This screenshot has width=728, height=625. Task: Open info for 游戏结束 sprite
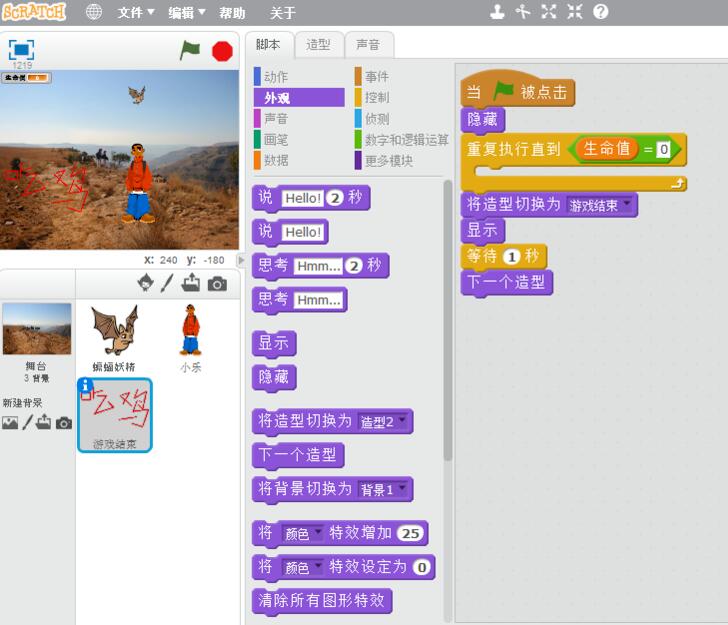86,385
